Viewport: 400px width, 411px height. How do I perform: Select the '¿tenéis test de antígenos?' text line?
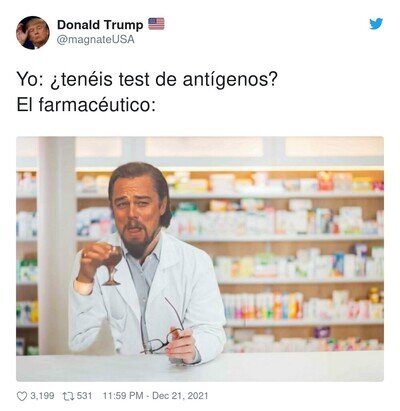[x=164, y=80]
